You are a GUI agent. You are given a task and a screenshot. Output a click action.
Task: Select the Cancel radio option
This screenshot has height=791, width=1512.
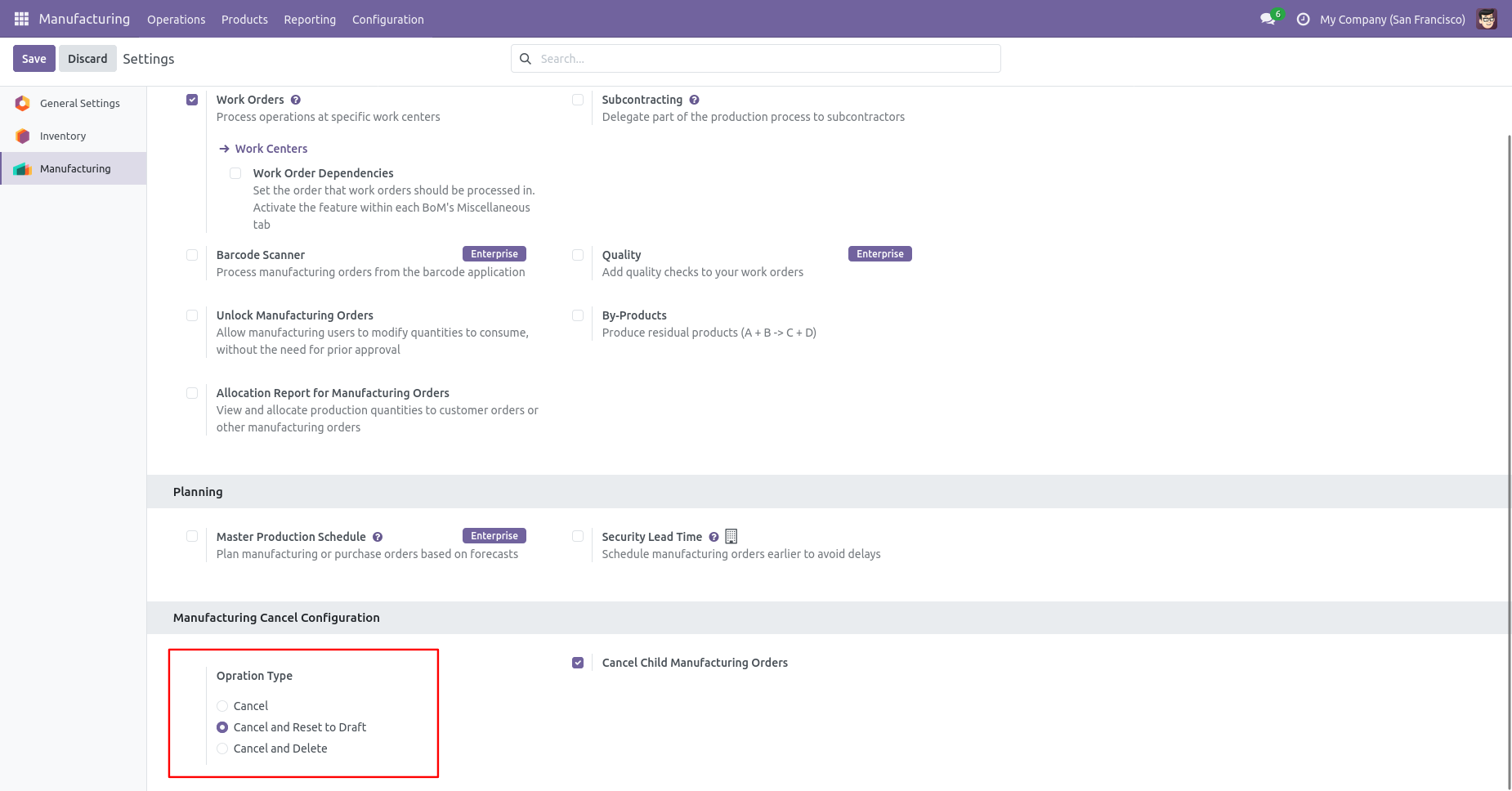222,706
